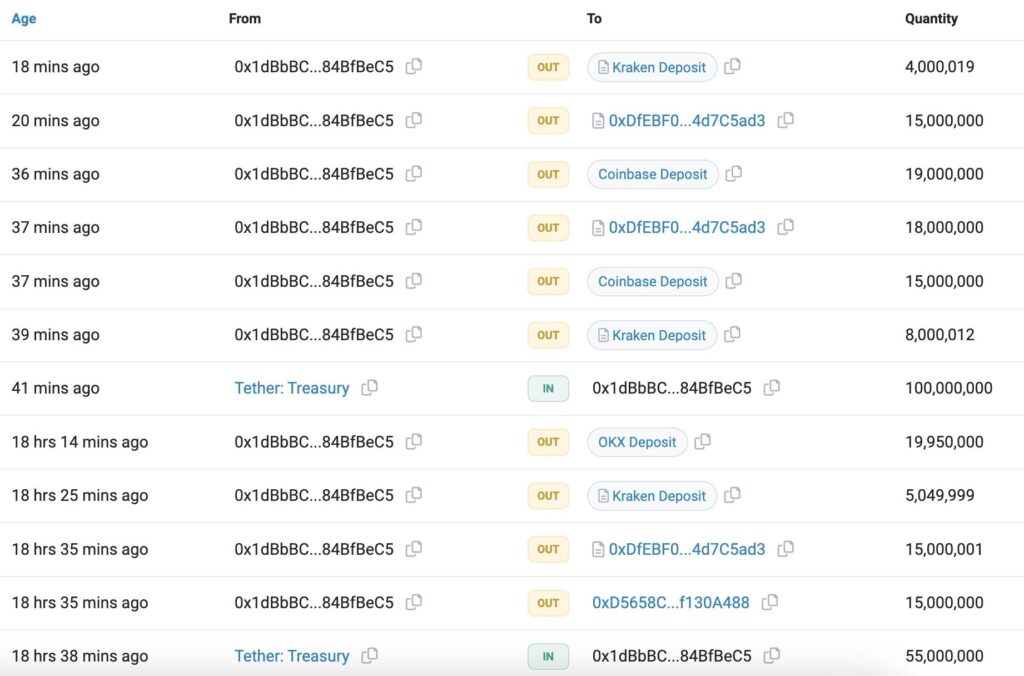This screenshot has height=676, width=1024.
Task: Copy the 0xDfEBF0 recipient address in the 20 mins ago row
Action: click(x=785, y=120)
